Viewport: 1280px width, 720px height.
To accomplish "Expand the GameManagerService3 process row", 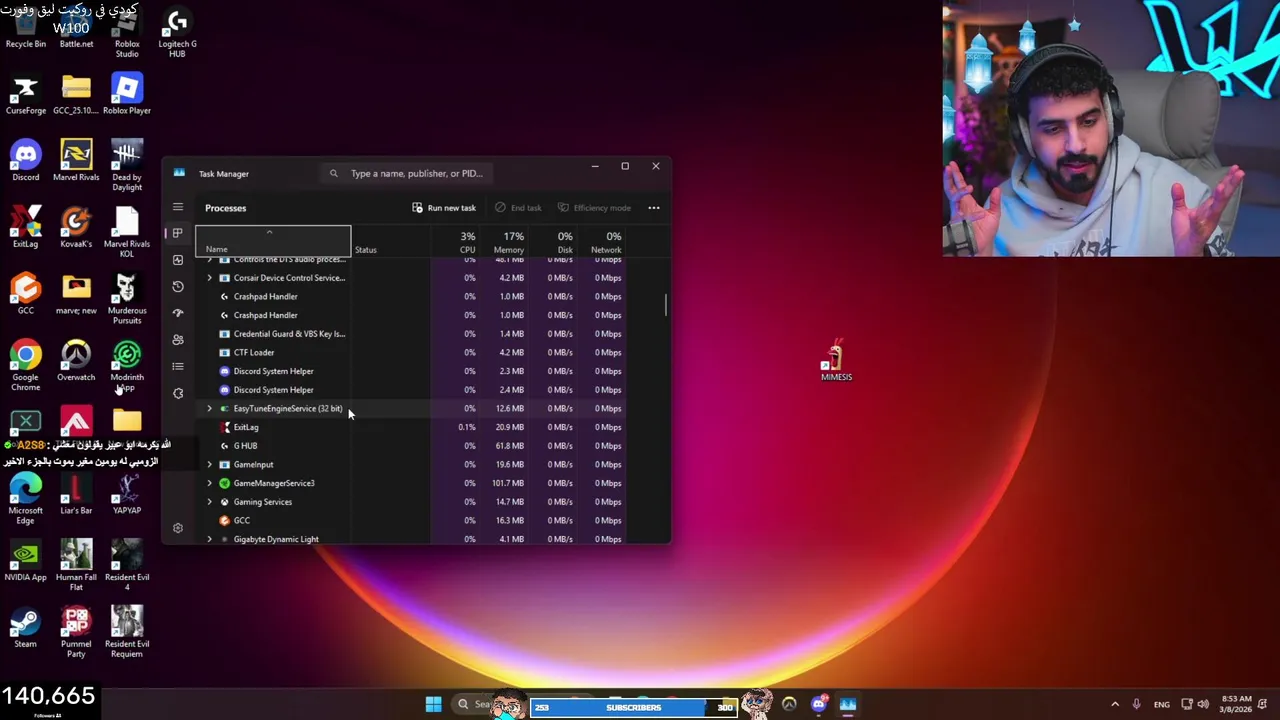I will click(210, 483).
